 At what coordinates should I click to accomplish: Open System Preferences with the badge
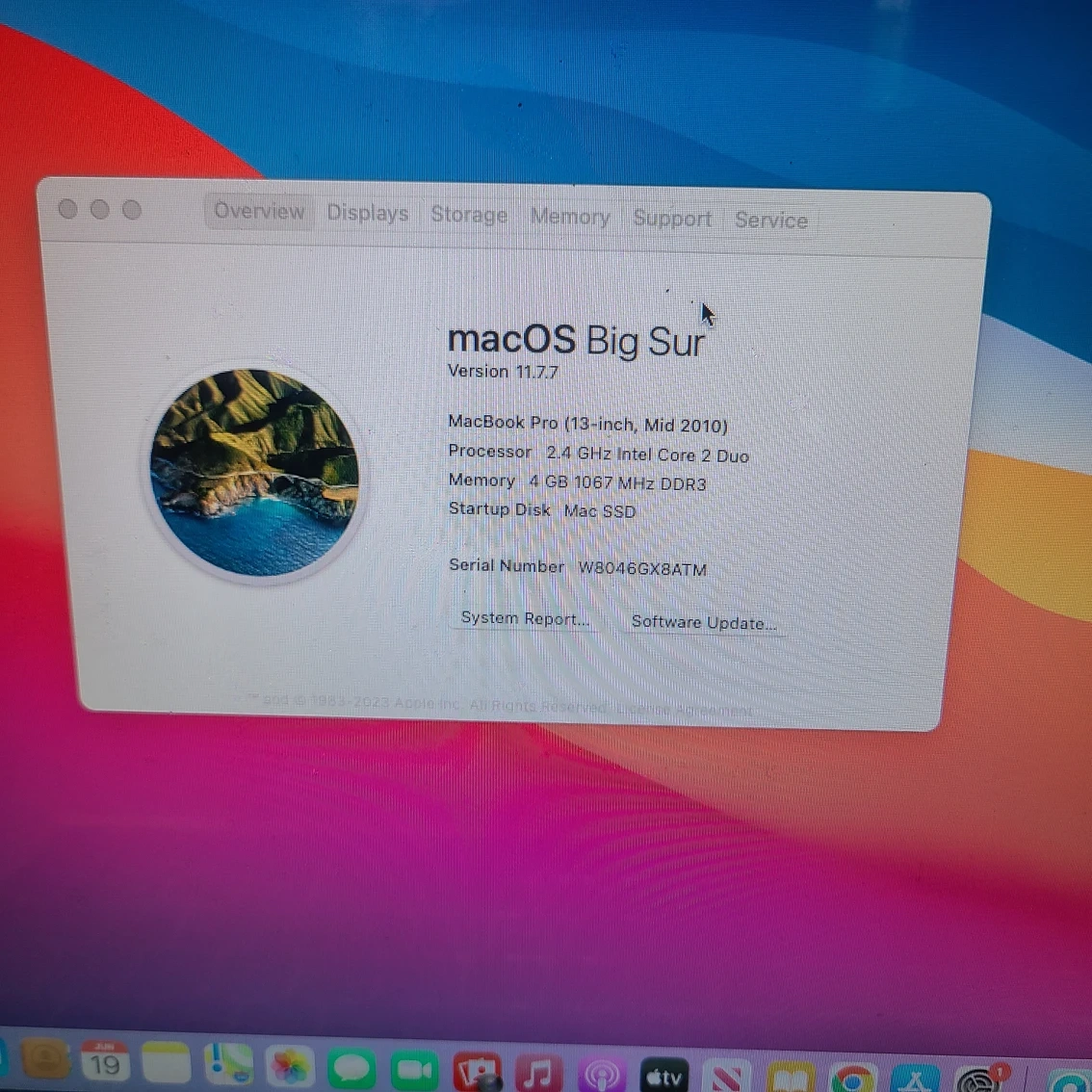pos(980,1079)
